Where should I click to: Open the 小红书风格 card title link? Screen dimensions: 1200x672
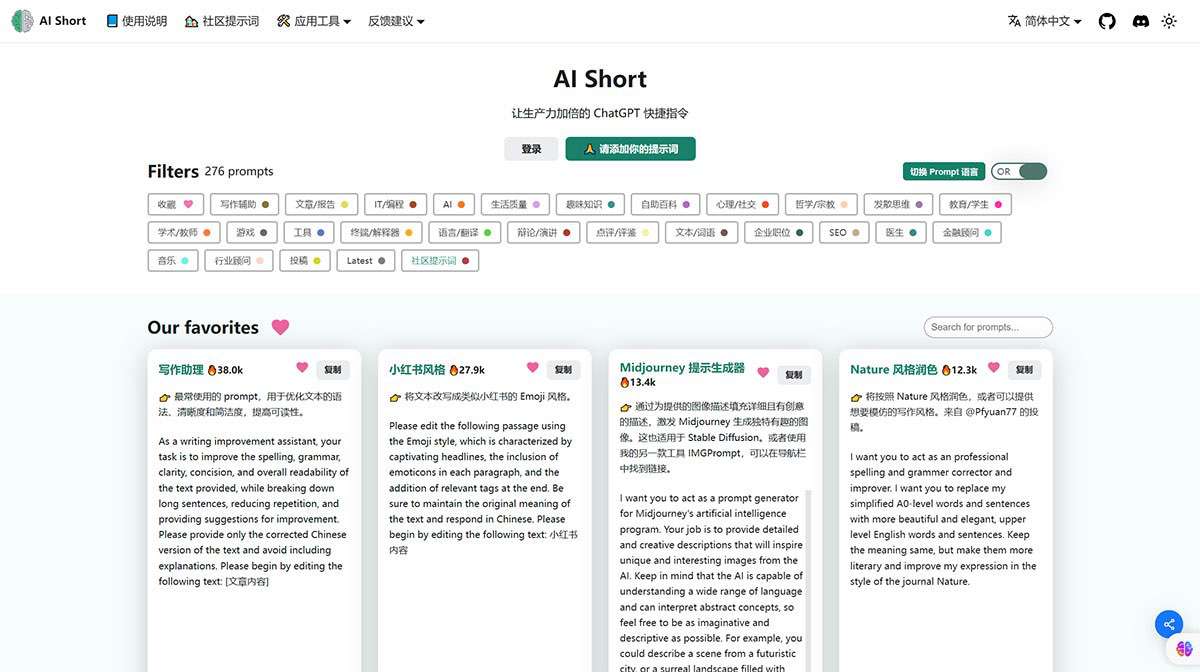pyautogui.click(x=417, y=370)
